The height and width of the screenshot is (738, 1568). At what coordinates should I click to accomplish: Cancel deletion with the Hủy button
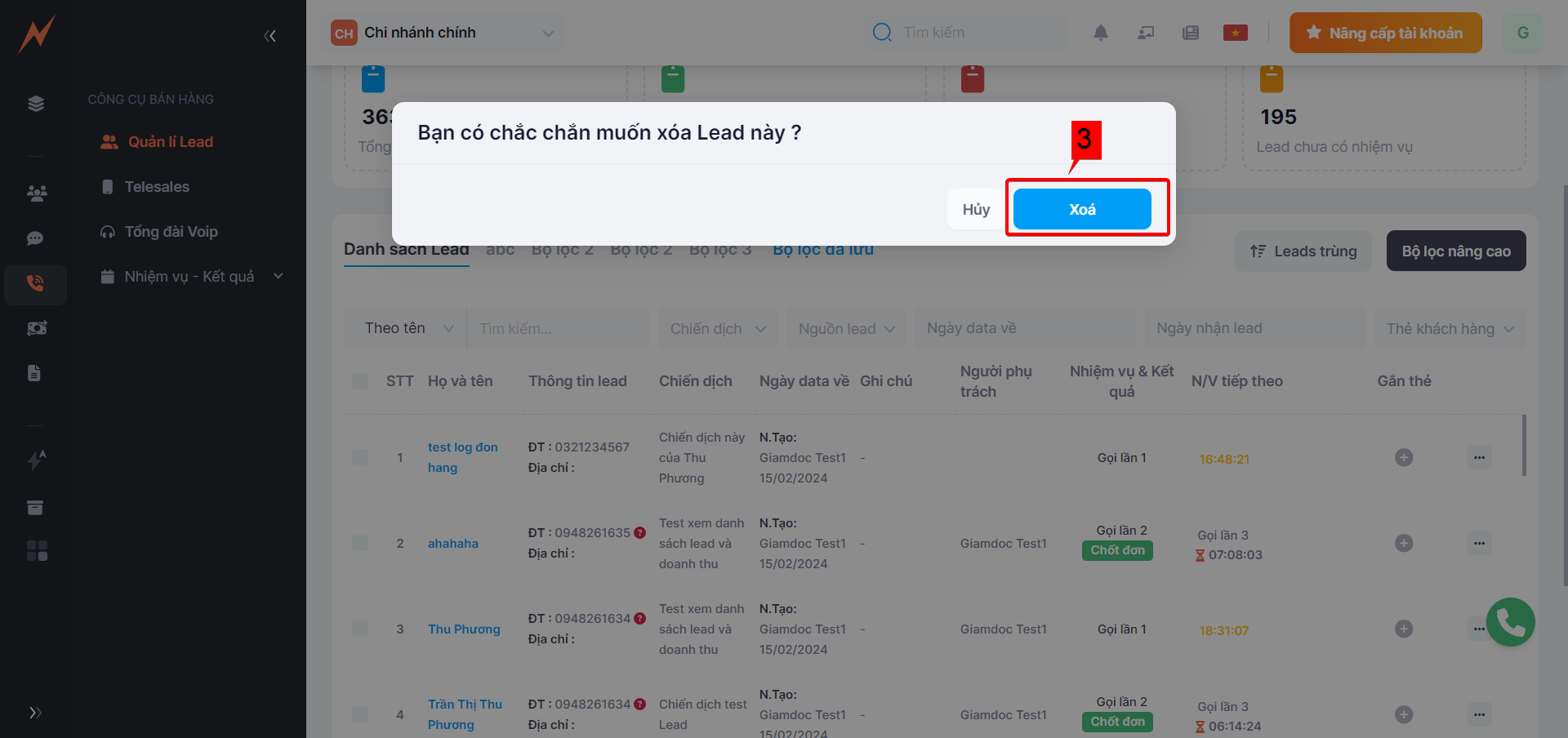[976, 210]
